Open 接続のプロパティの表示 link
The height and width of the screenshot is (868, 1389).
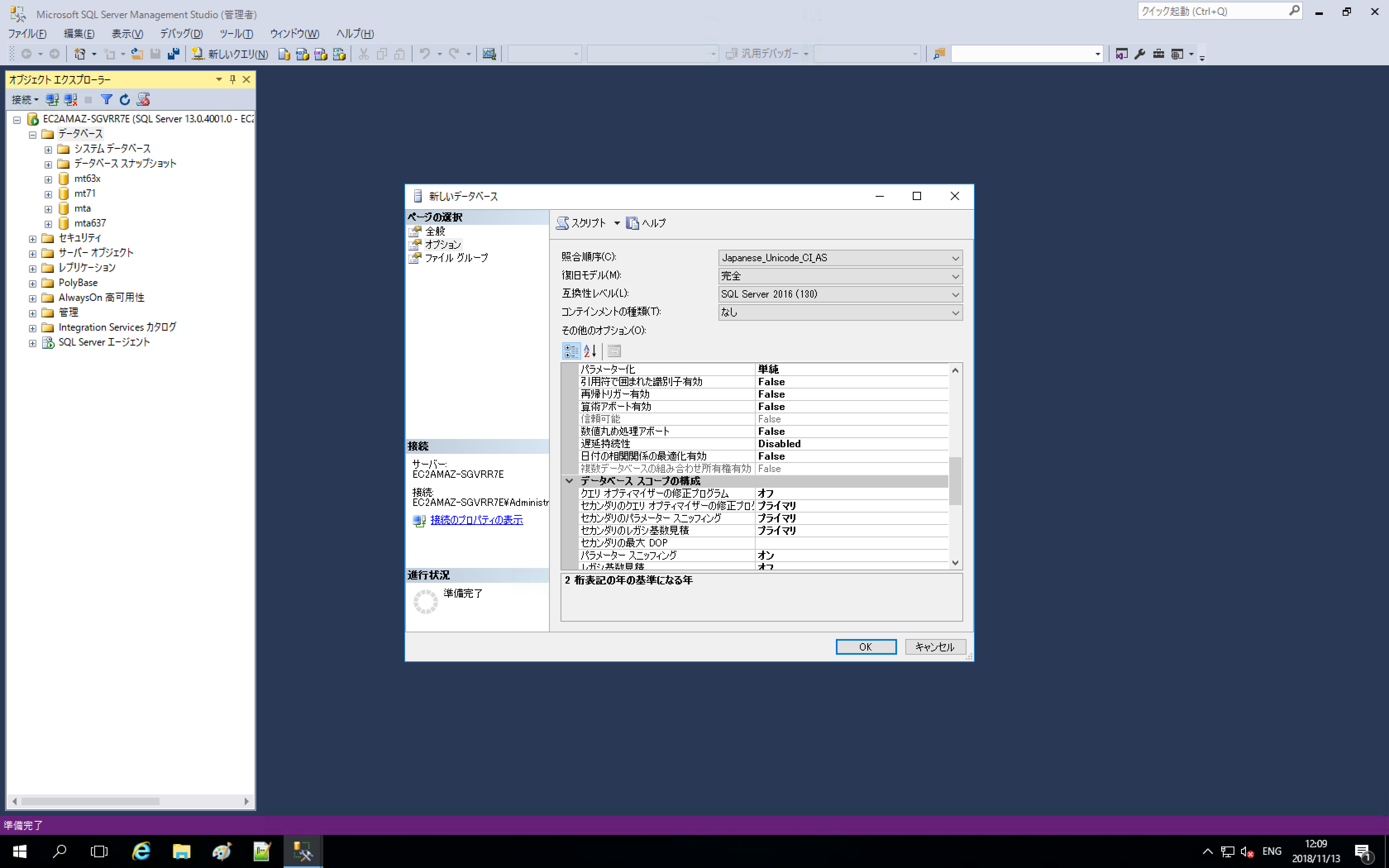click(x=476, y=520)
